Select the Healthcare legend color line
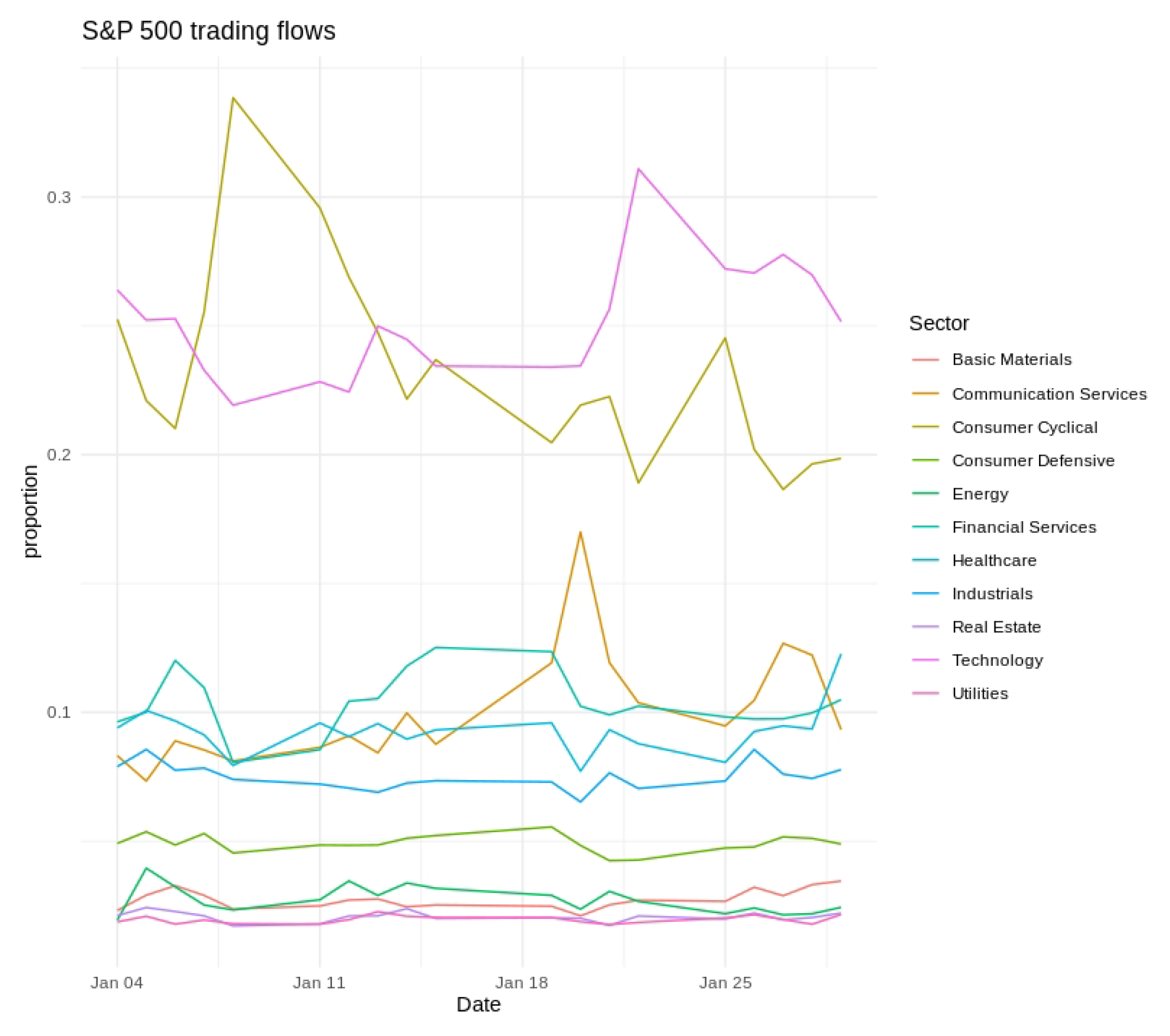The height and width of the screenshot is (1036, 1170). 925,560
